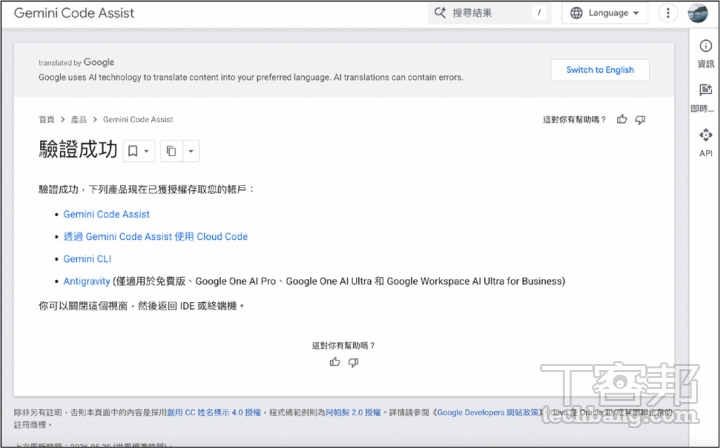Click the 'translated by Google' label
Viewport: 720px width, 448px height.
pyautogui.click(x=76, y=62)
